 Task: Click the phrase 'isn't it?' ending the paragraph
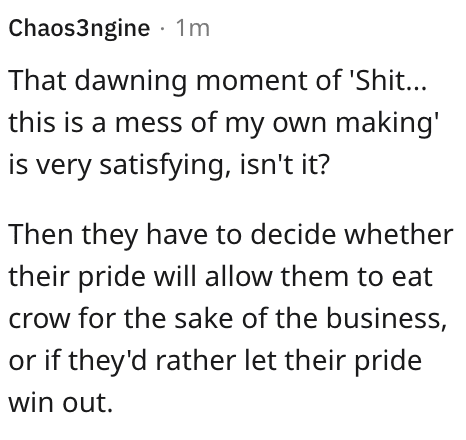point(285,165)
